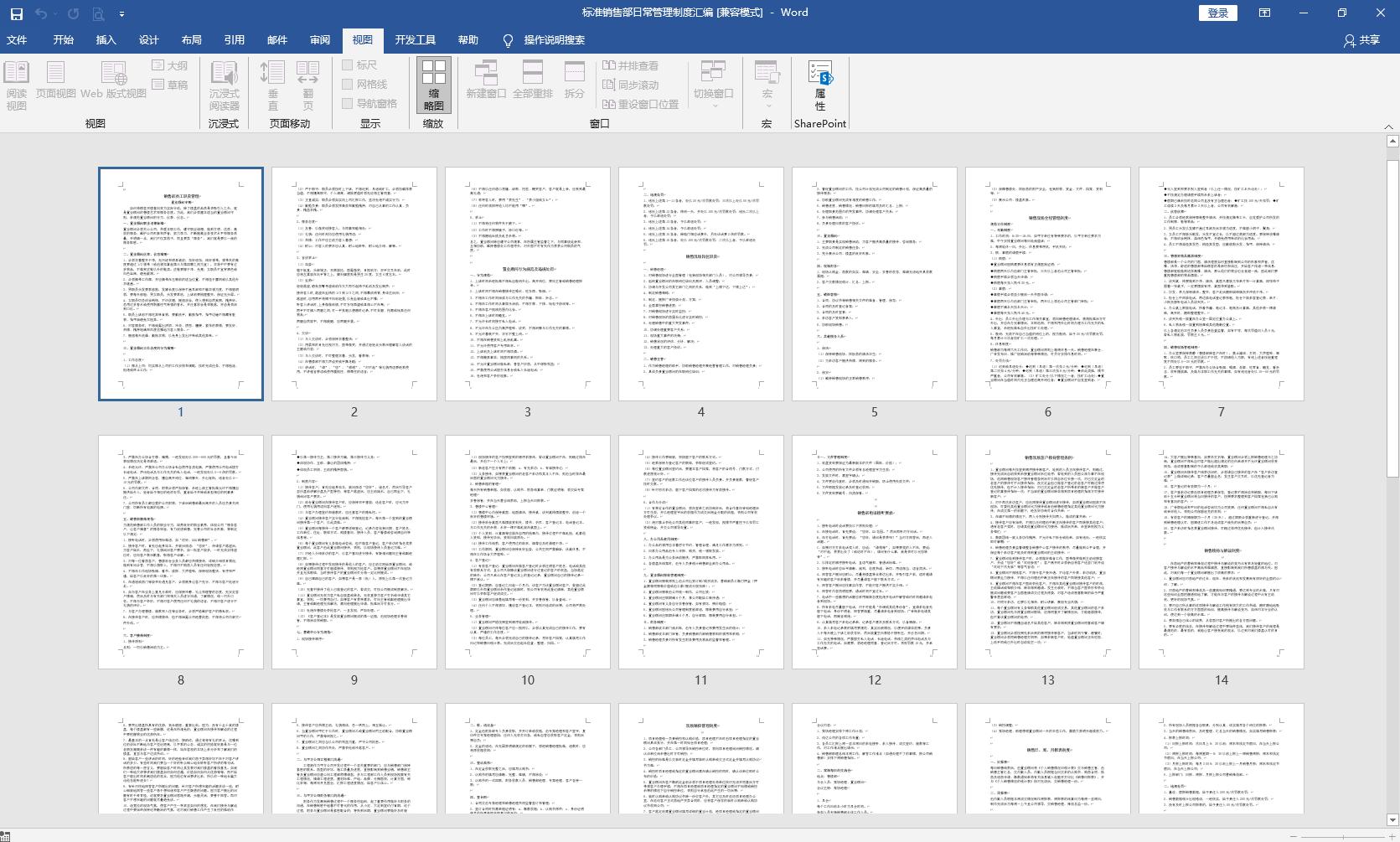
Task: Open the 文件 file tab
Action: pyautogui.click(x=17, y=40)
